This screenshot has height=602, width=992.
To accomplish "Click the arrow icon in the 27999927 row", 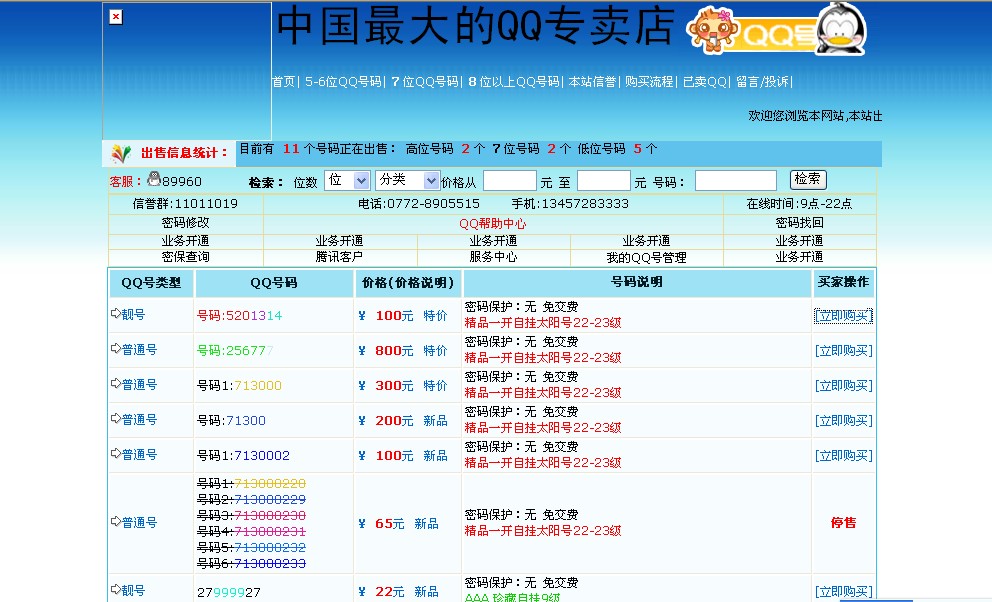I will 116,589.
